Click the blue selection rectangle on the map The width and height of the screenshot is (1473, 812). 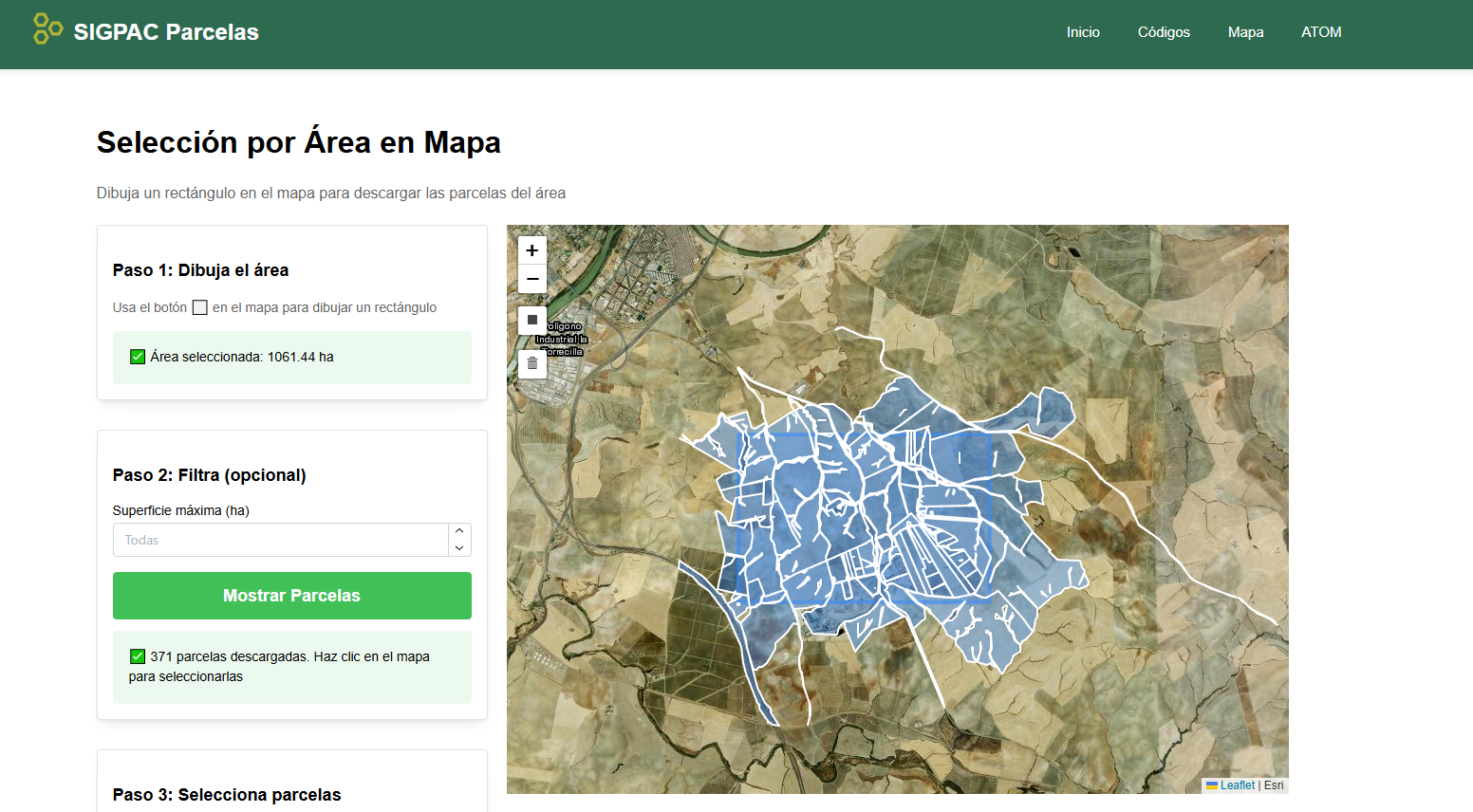[864, 517]
